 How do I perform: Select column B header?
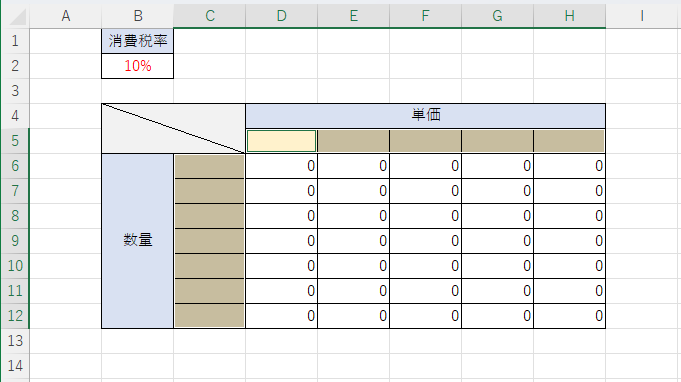point(138,16)
